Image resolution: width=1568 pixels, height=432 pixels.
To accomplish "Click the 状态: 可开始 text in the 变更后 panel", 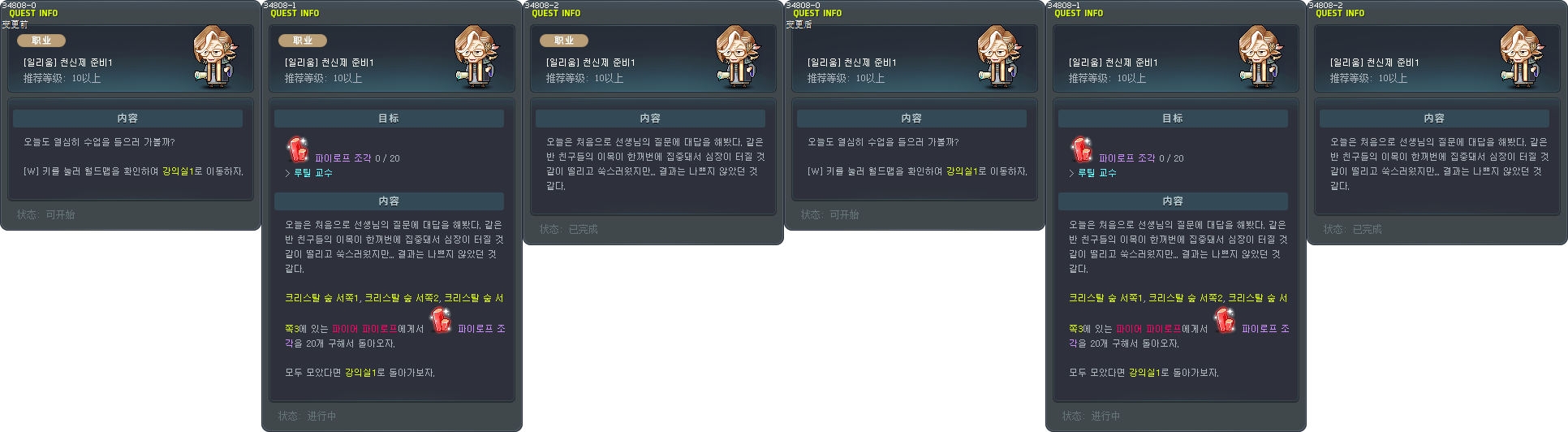I will tap(829, 215).
